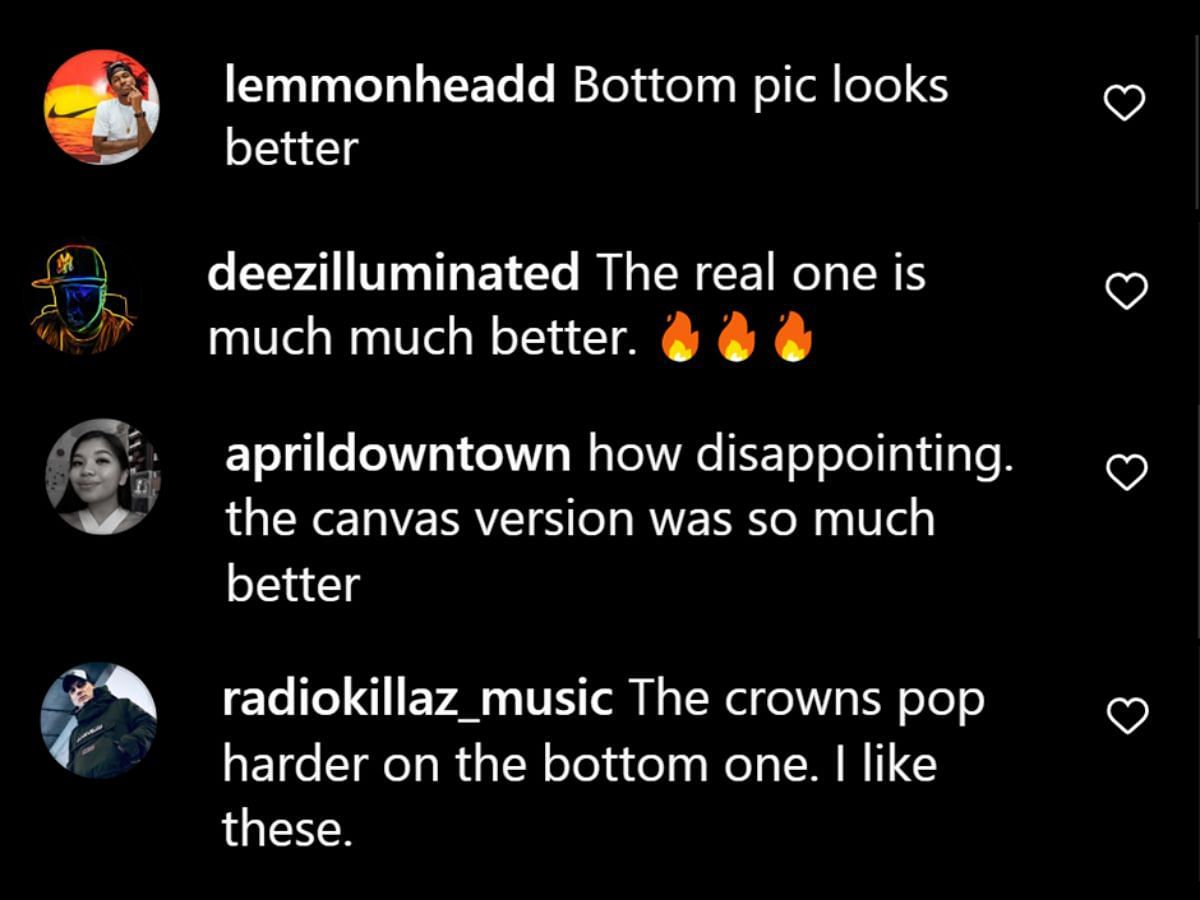Click radiokillaz_music's circular avatar
Image resolution: width=1200 pixels, height=900 pixels.
tap(98, 720)
